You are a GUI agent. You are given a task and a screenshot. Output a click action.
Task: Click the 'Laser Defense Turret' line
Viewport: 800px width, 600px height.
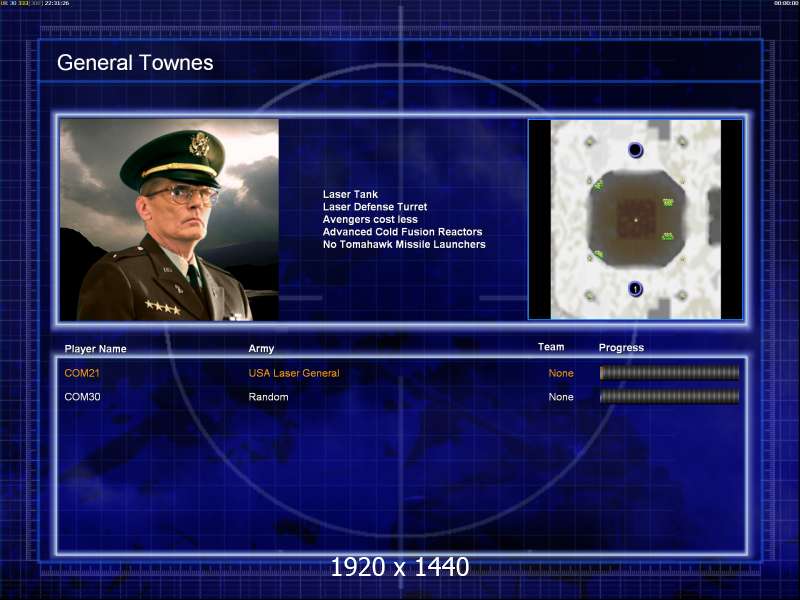pyautogui.click(x=375, y=207)
